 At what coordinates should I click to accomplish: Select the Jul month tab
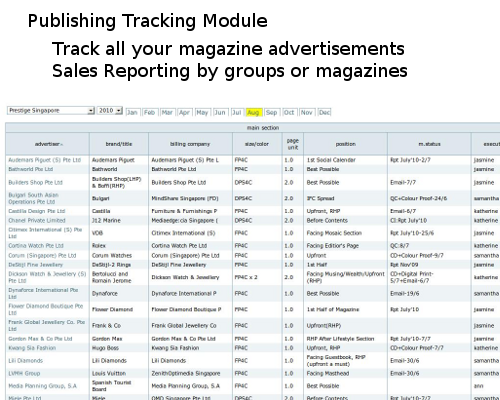tap(236, 112)
